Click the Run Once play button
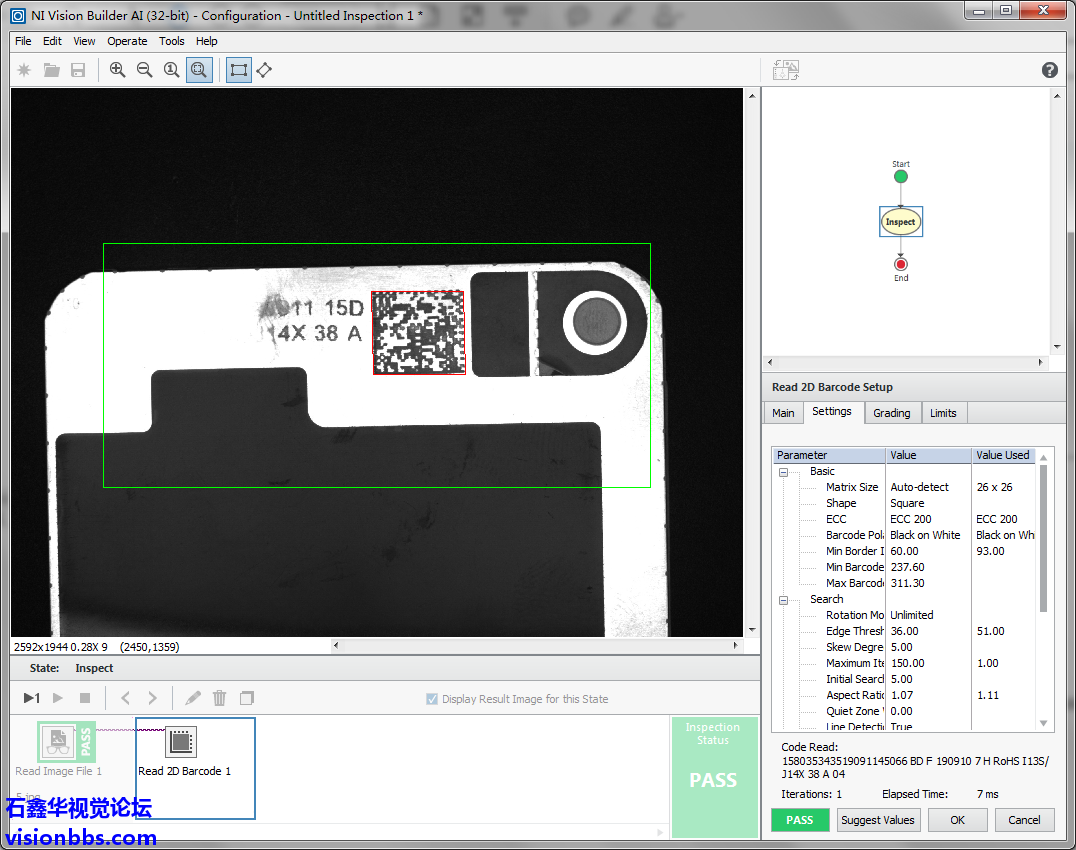 (32, 698)
